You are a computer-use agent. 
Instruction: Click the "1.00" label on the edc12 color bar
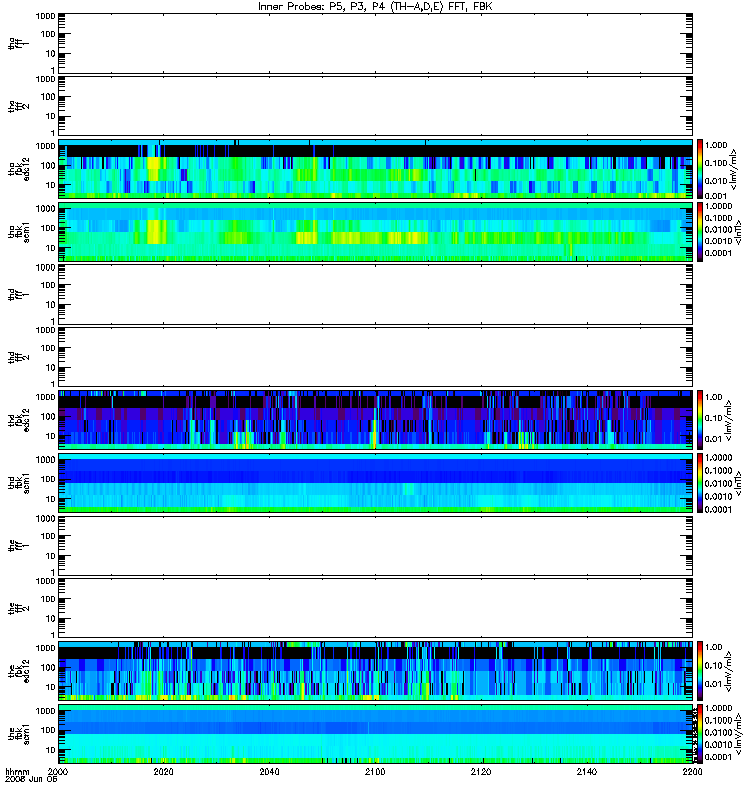[713, 646]
